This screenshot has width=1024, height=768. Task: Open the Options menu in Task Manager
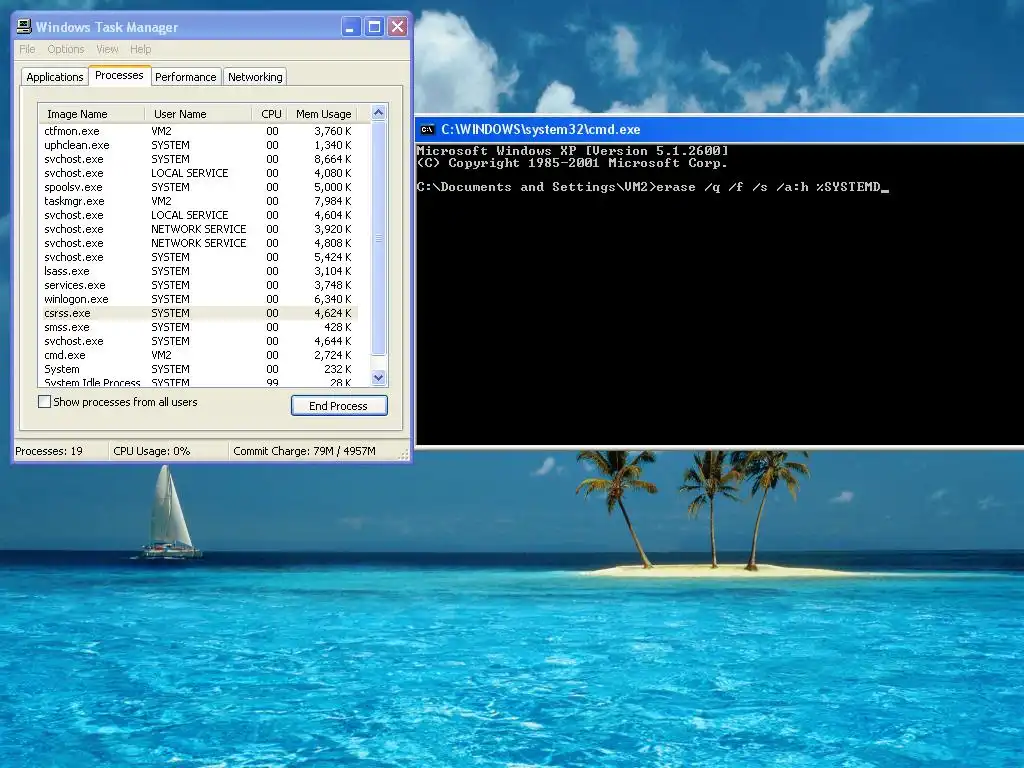pyautogui.click(x=65, y=49)
